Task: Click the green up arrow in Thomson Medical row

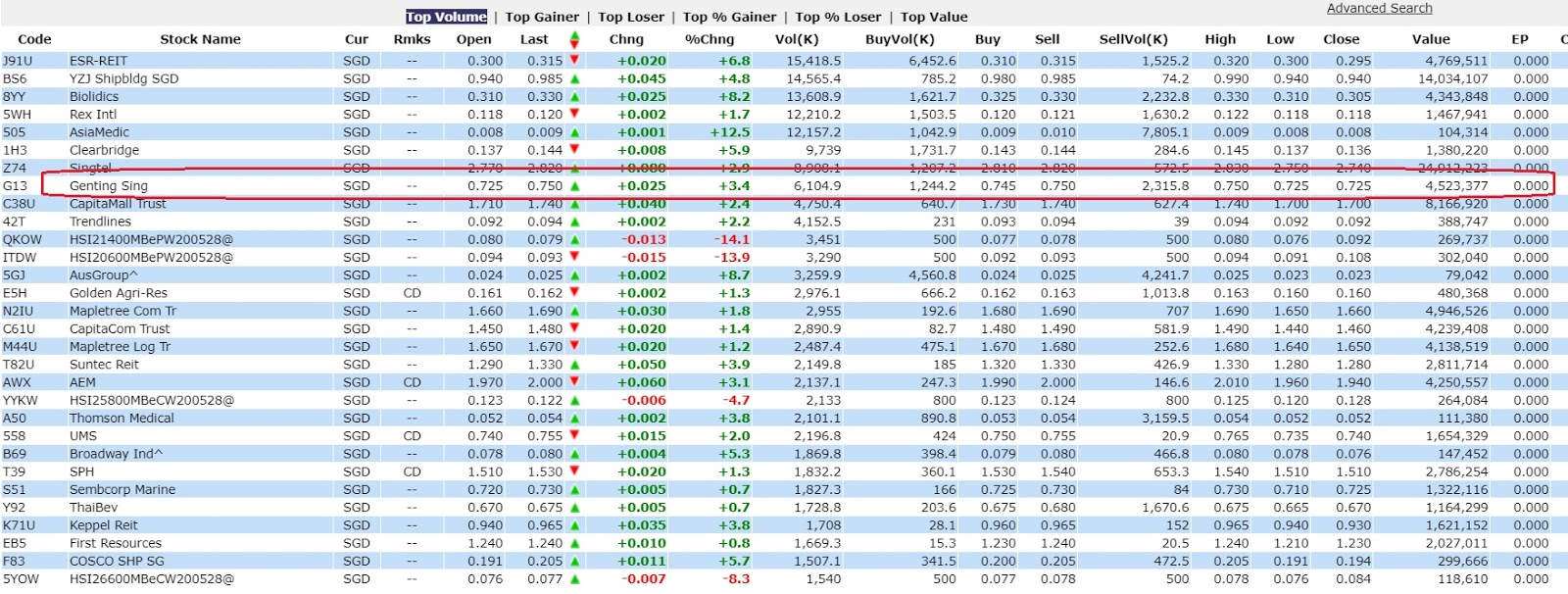Action: pos(574,419)
